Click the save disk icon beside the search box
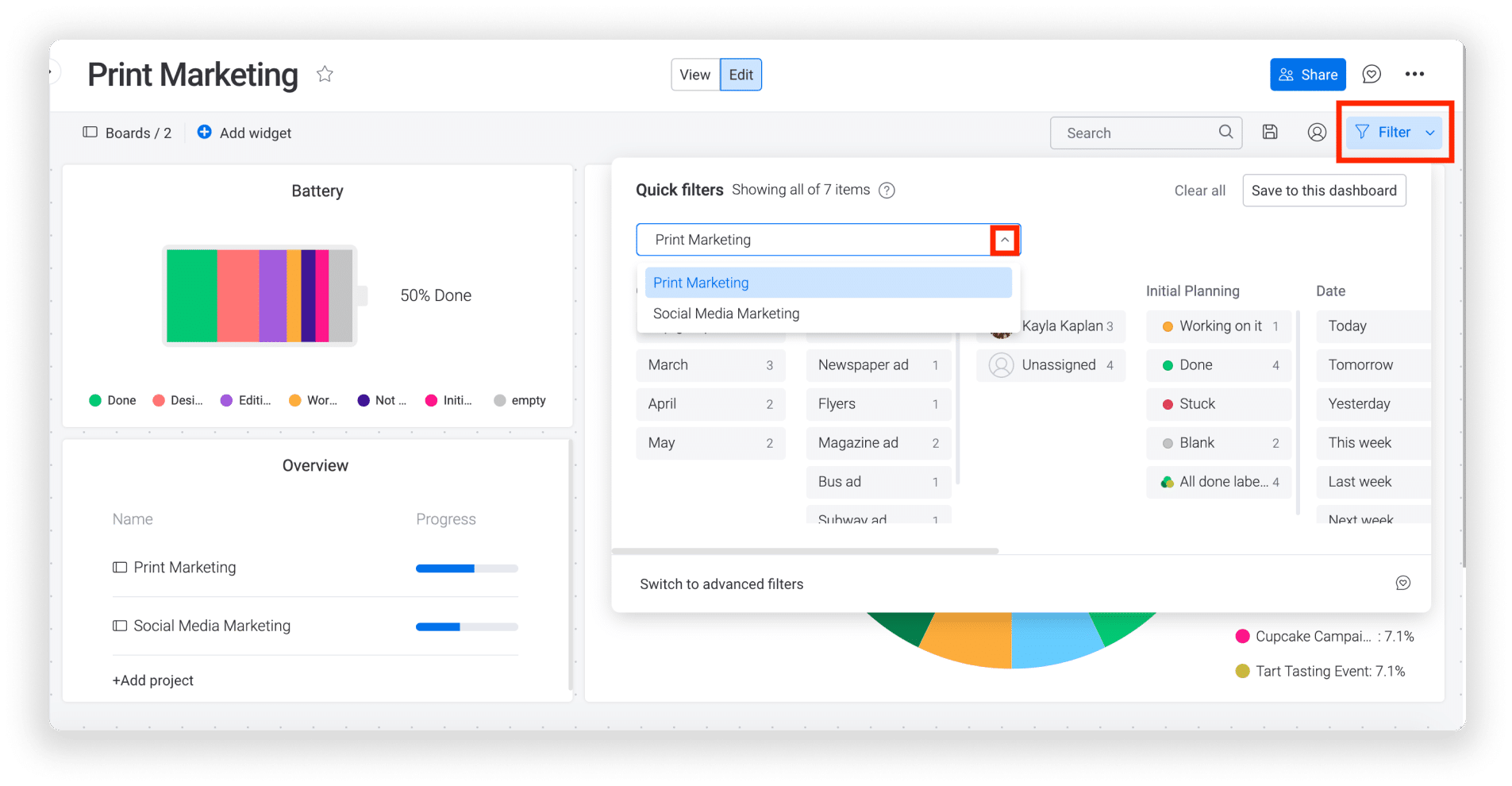This screenshot has height=786, width=1512. tap(1270, 132)
